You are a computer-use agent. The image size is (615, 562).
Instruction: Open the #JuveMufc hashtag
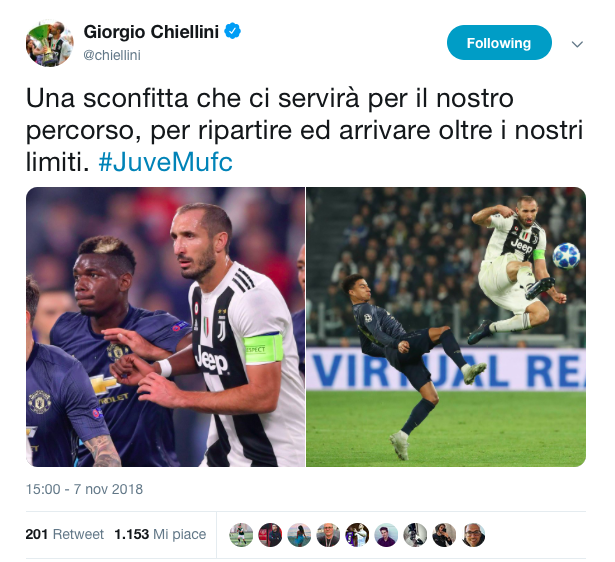coord(165,162)
